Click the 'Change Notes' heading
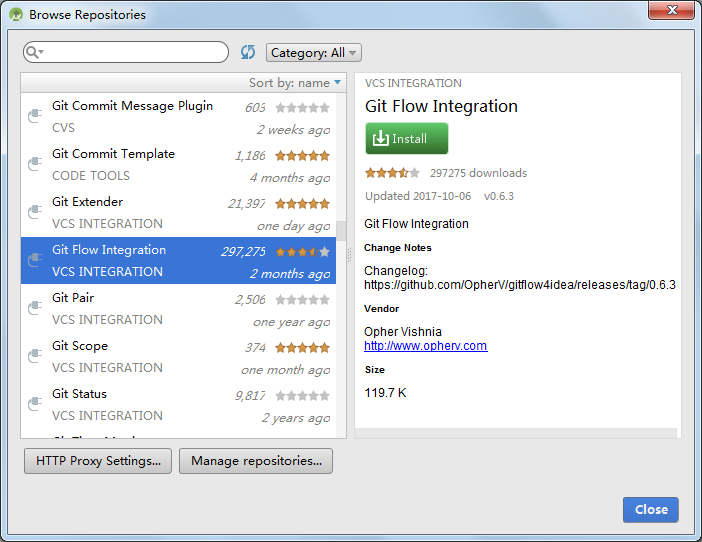702x542 pixels. point(398,248)
